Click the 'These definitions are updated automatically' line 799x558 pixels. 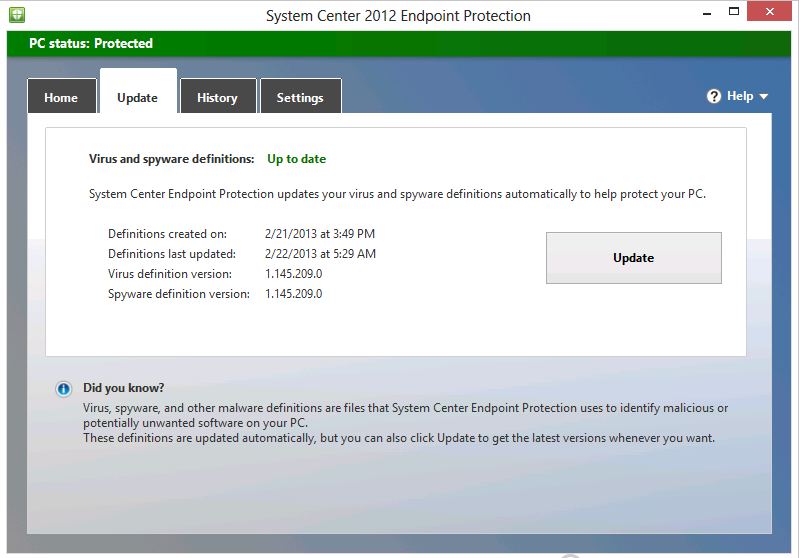point(399,438)
